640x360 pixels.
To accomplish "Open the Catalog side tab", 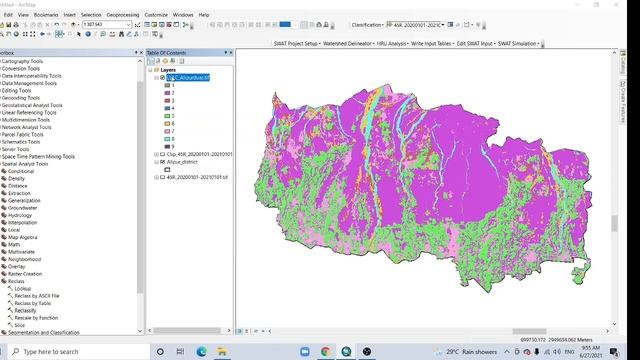I will (623, 62).
